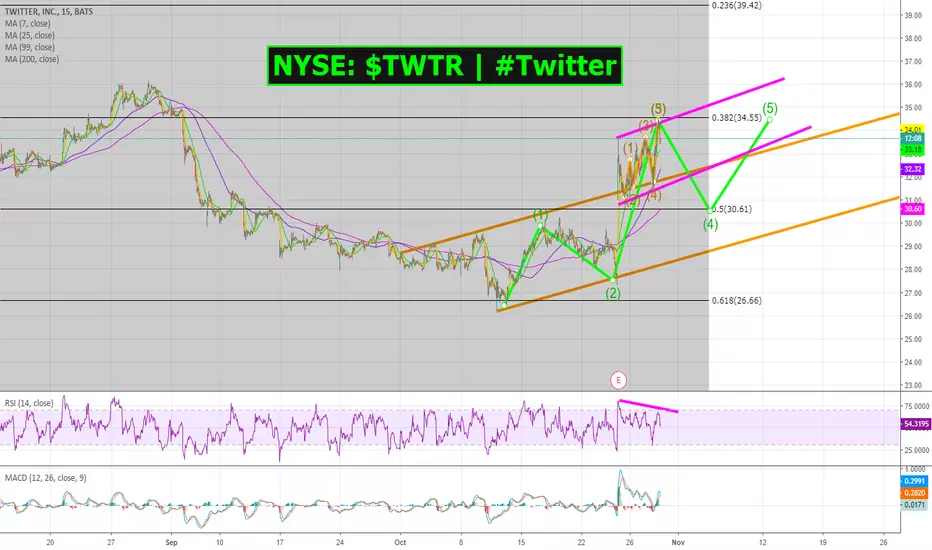Image resolution: width=932 pixels, height=550 pixels.
Task: Click the '27' date axis label
Action: pos(111,542)
